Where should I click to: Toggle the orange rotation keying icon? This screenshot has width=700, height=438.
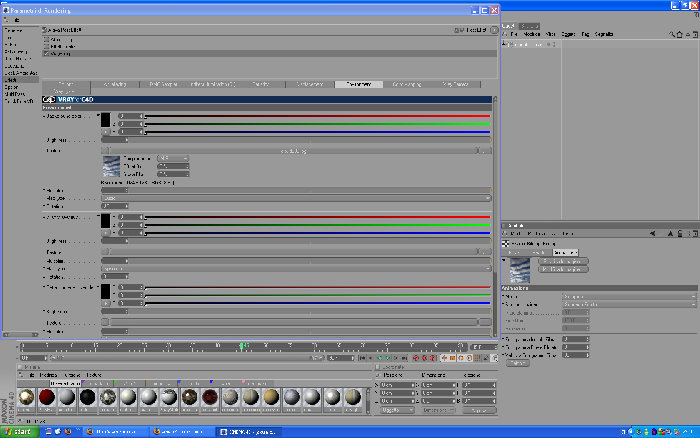(461, 358)
